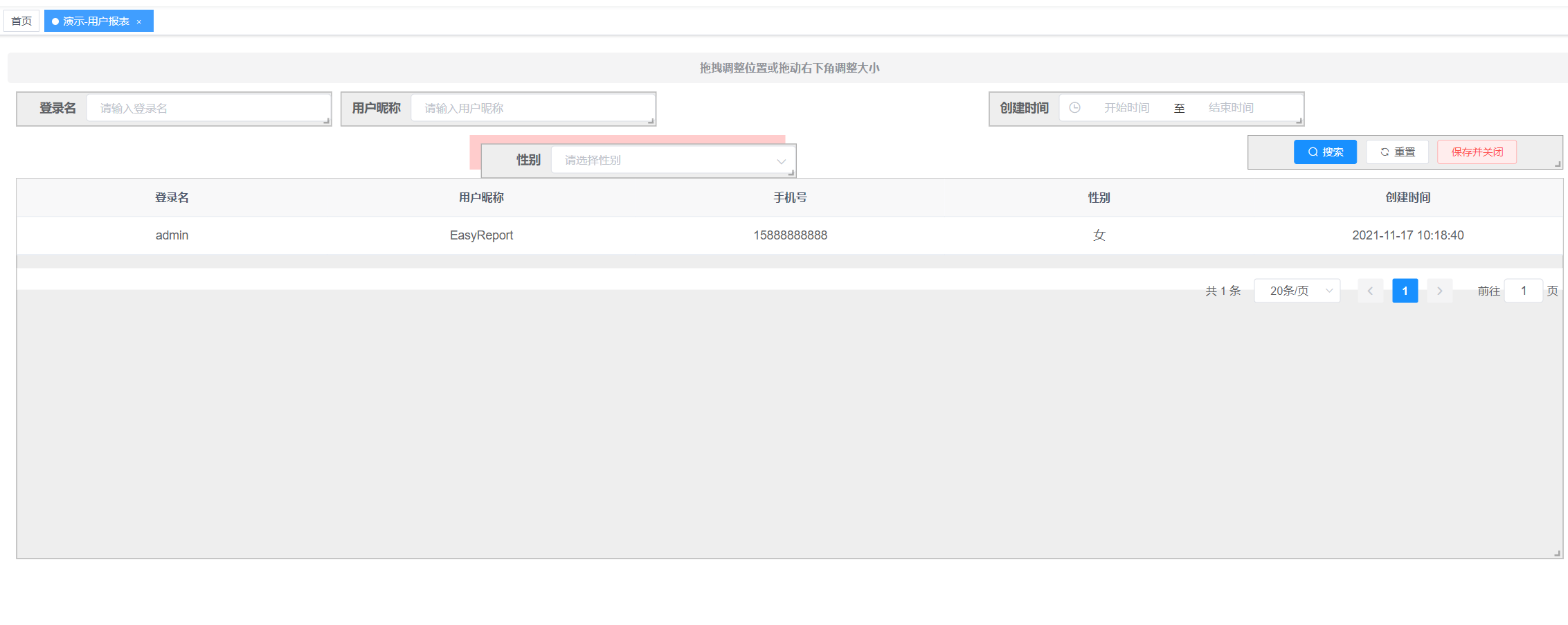Close the 演示-用户报表 tab with its x icon
The height and width of the screenshot is (625, 1568).
(140, 21)
